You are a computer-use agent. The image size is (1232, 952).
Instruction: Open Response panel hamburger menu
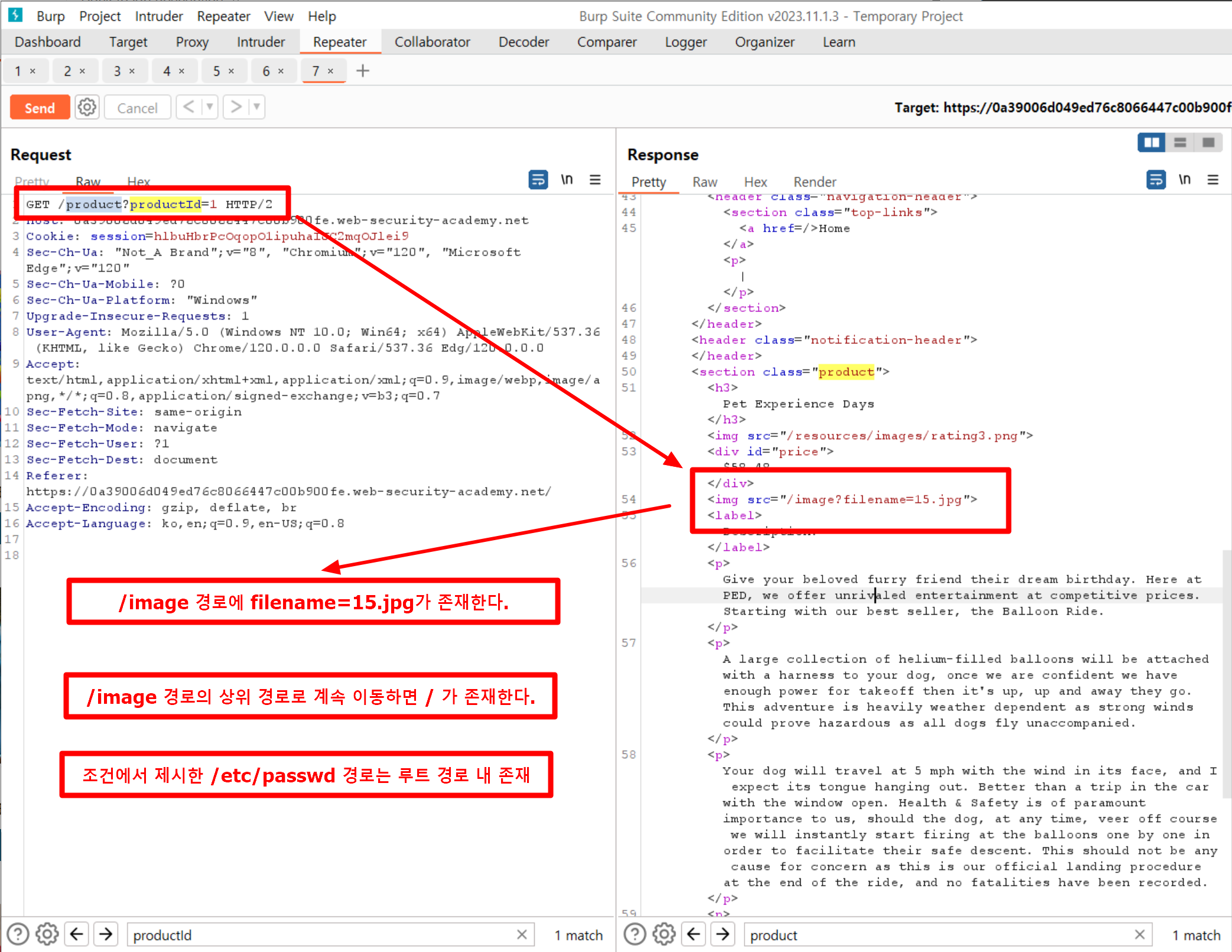click(x=1213, y=180)
